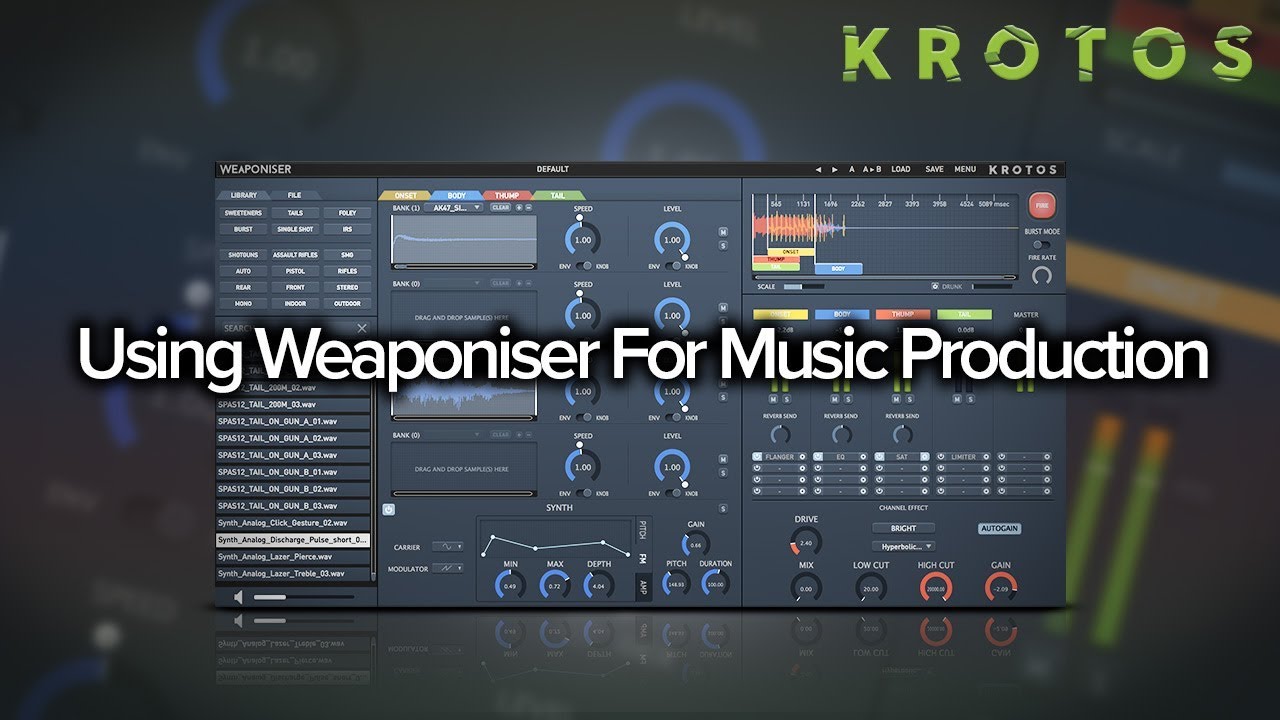This screenshot has width=1280, height=720.
Task: Switch to the THUMP engine tab
Action: point(508,195)
